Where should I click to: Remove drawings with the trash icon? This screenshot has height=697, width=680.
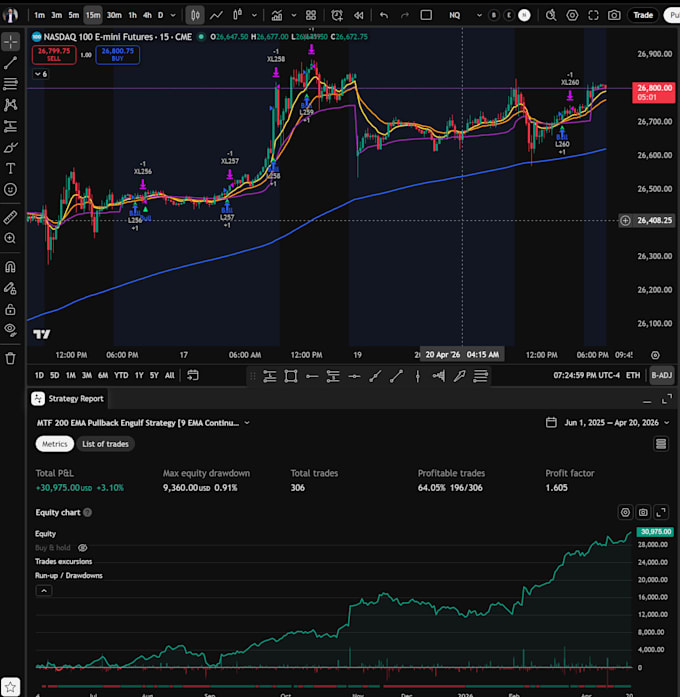(x=11, y=358)
